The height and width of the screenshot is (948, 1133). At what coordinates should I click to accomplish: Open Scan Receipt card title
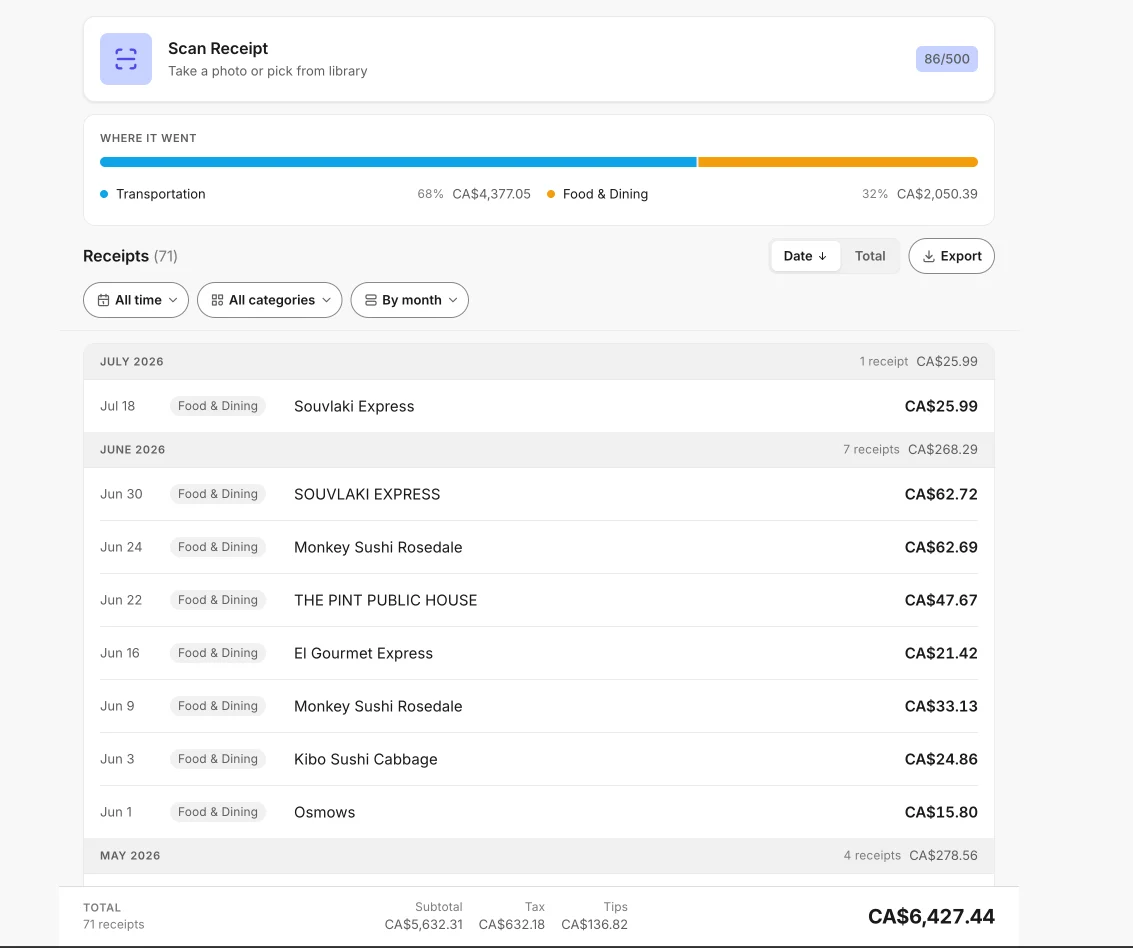[x=218, y=48]
